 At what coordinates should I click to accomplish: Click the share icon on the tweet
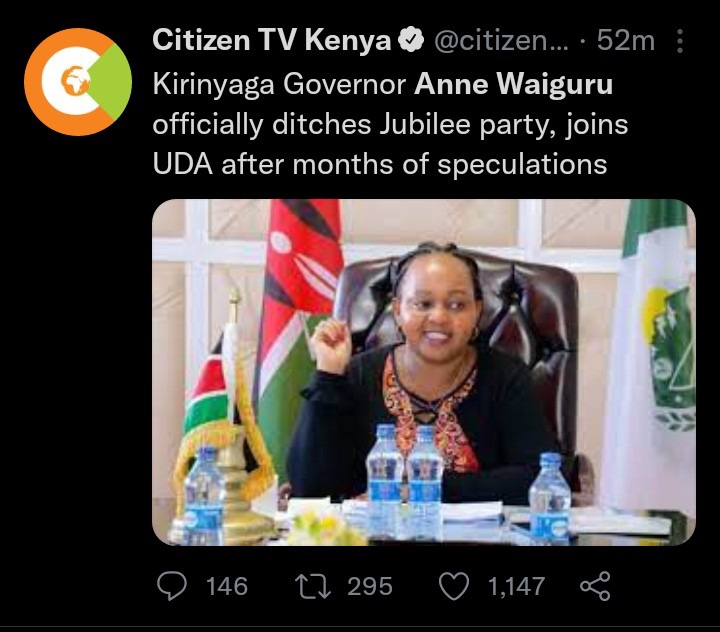pos(595,587)
